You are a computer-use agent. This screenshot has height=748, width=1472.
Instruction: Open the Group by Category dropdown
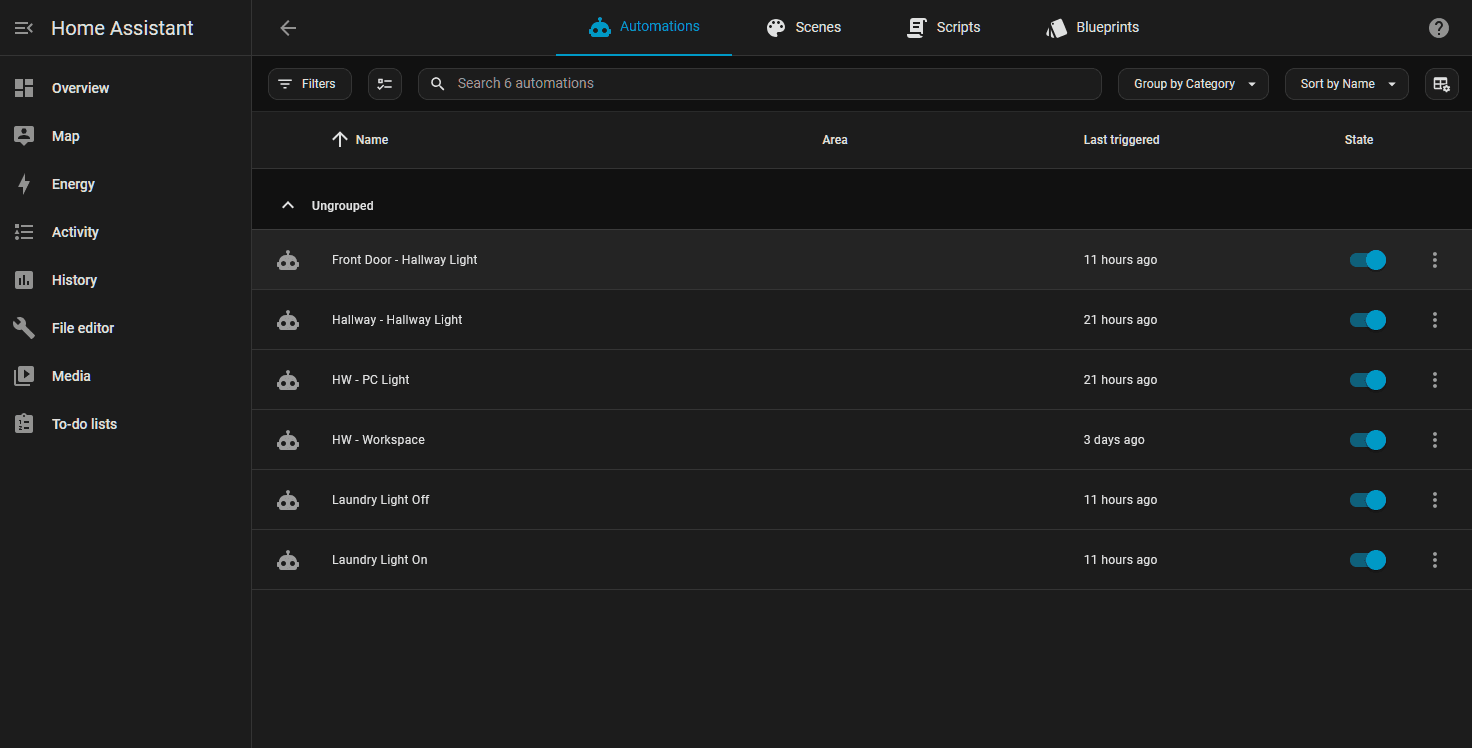1192,84
